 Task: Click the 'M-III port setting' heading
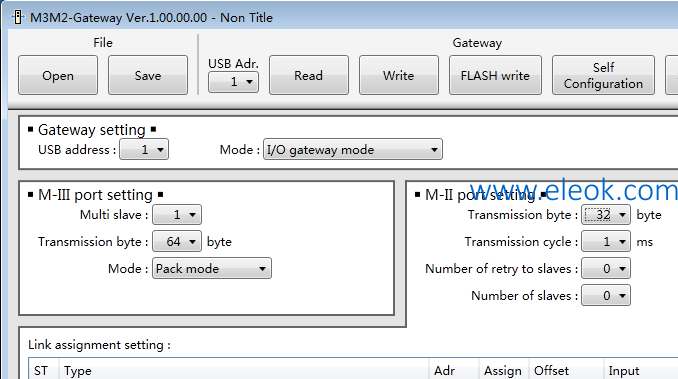(95, 195)
